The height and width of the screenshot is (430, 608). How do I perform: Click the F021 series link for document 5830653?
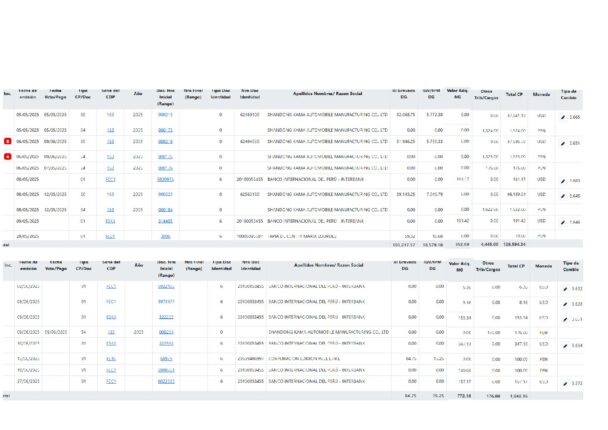coord(111,181)
